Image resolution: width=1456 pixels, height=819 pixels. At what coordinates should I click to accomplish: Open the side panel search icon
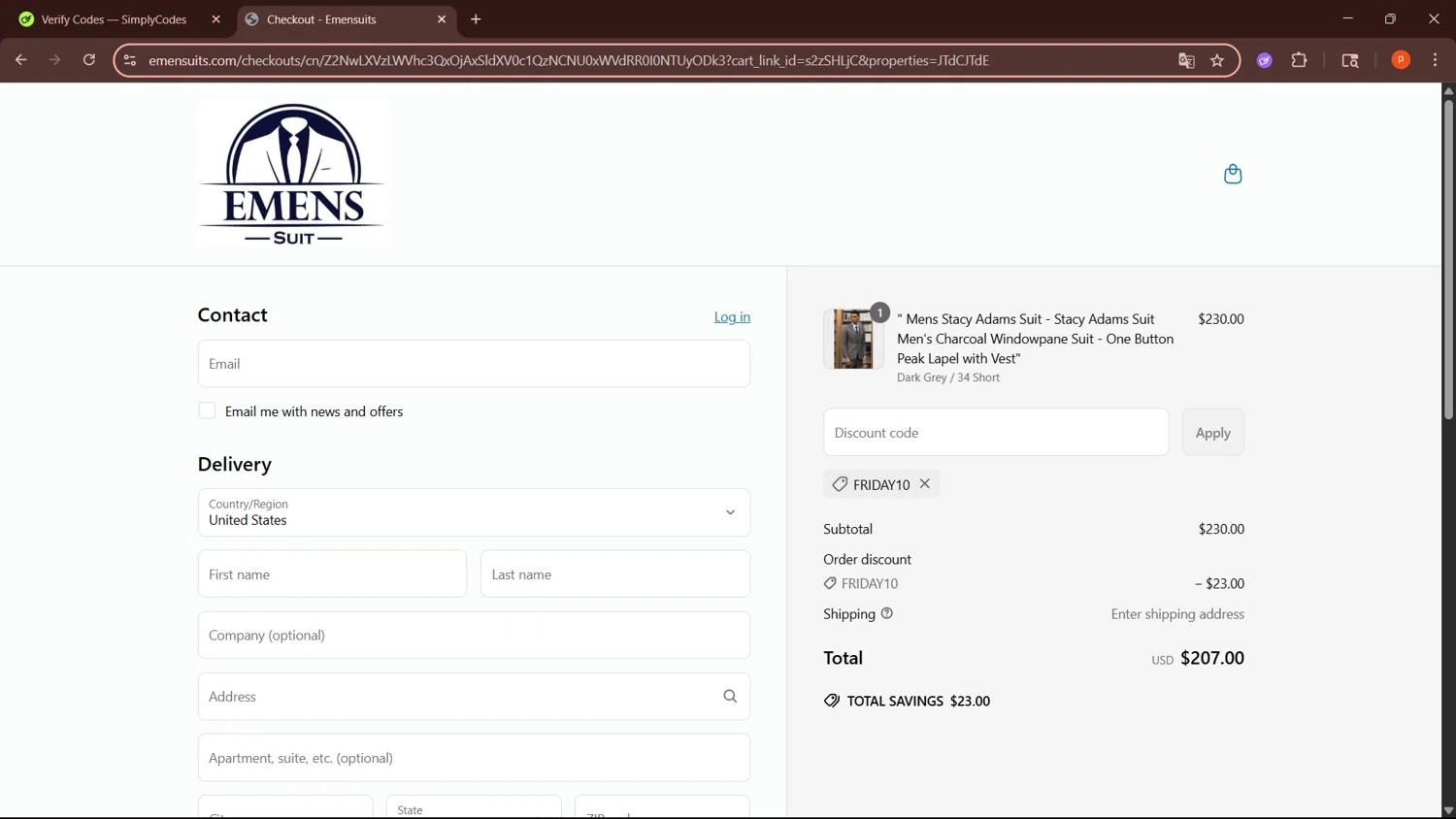[1350, 60]
